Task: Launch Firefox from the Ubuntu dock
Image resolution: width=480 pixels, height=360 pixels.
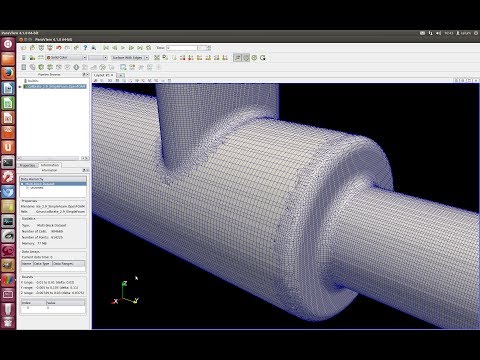Action: pos(8,74)
